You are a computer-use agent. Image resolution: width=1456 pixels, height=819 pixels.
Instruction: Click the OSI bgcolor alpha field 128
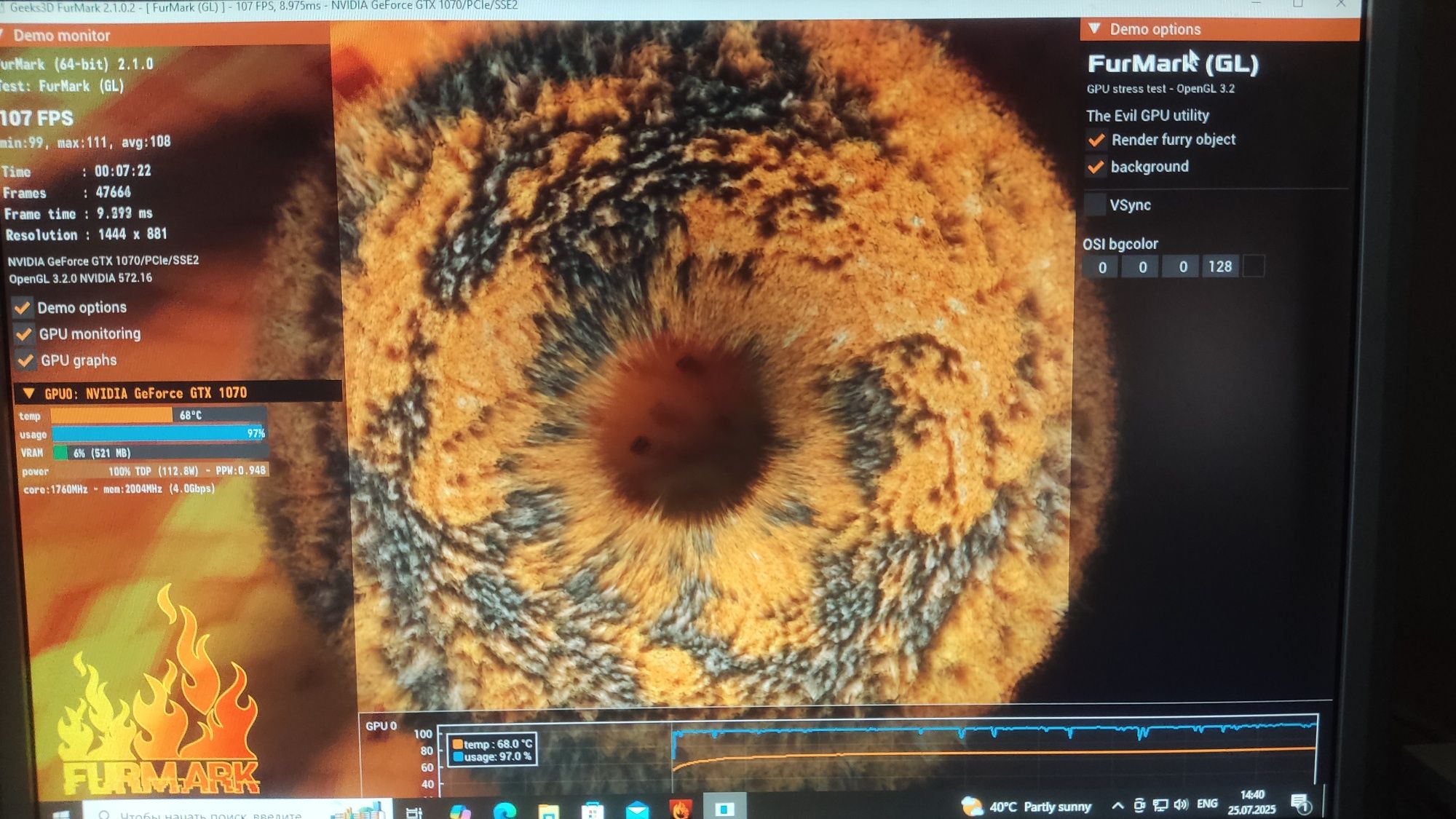[x=1220, y=266]
